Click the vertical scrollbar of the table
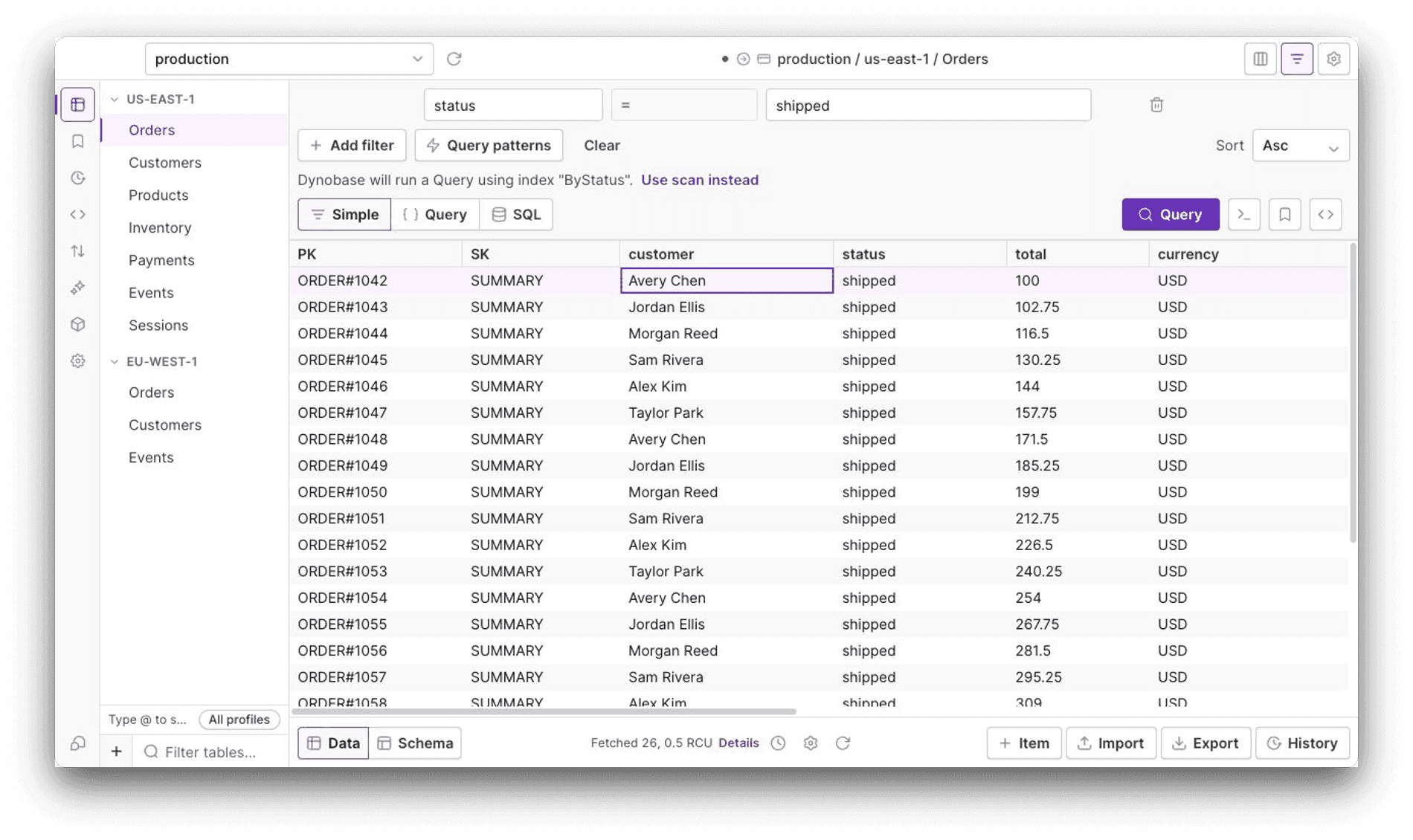The height and width of the screenshot is (840, 1413). click(1353, 392)
